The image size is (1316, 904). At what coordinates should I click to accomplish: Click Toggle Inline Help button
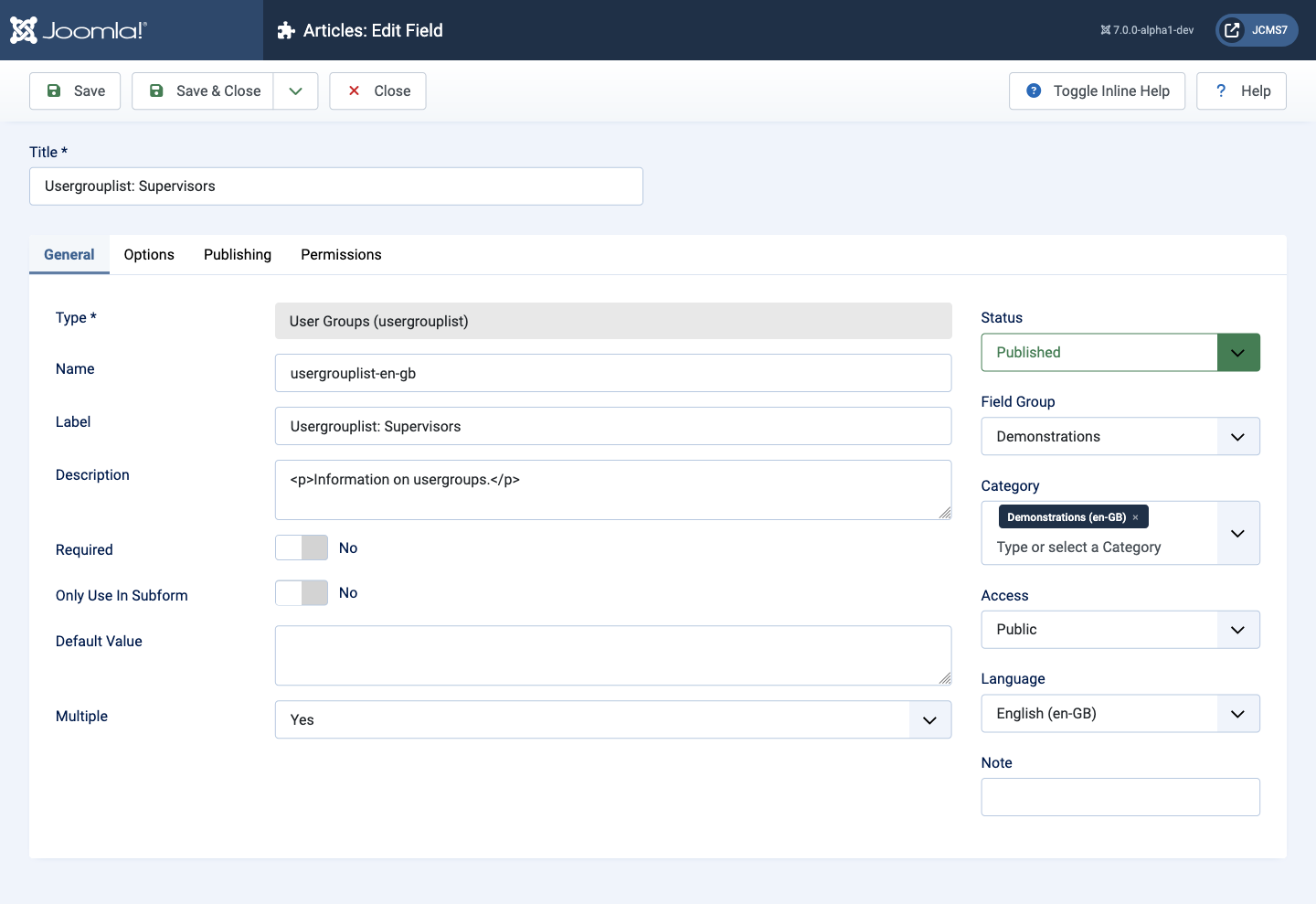(1097, 90)
